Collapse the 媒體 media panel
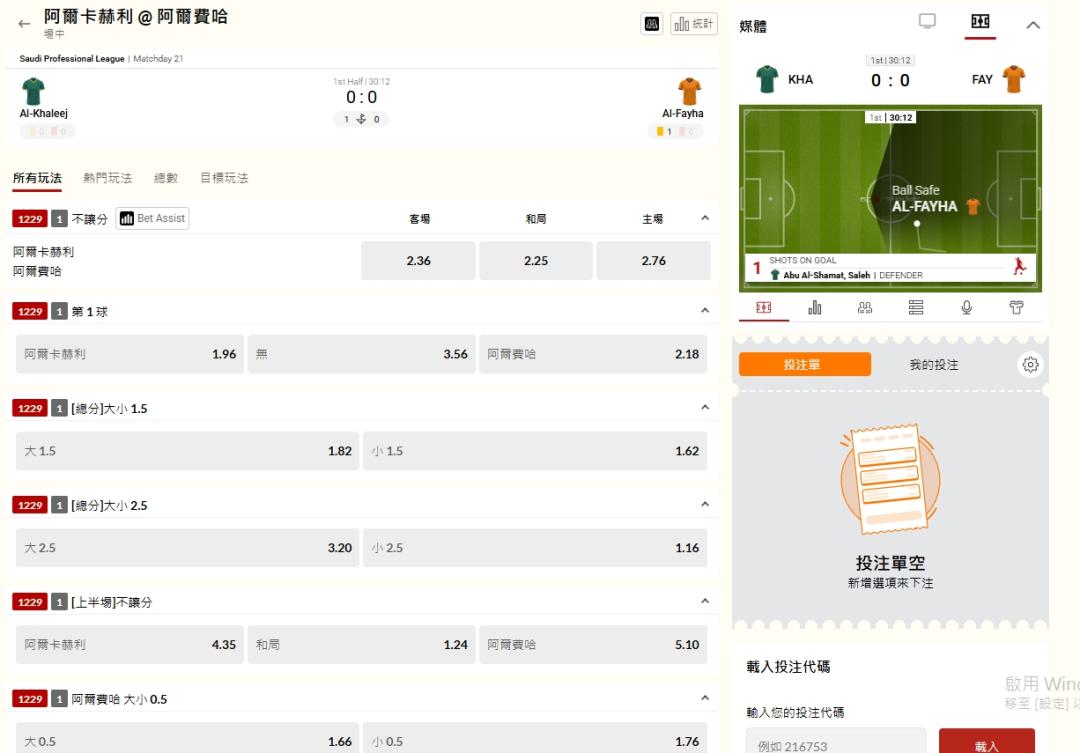The image size is (1080, 753). tap(1032, 25)
